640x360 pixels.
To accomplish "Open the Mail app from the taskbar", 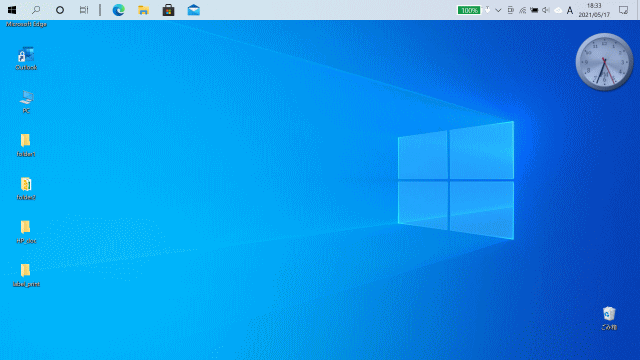I will [193, 10].
